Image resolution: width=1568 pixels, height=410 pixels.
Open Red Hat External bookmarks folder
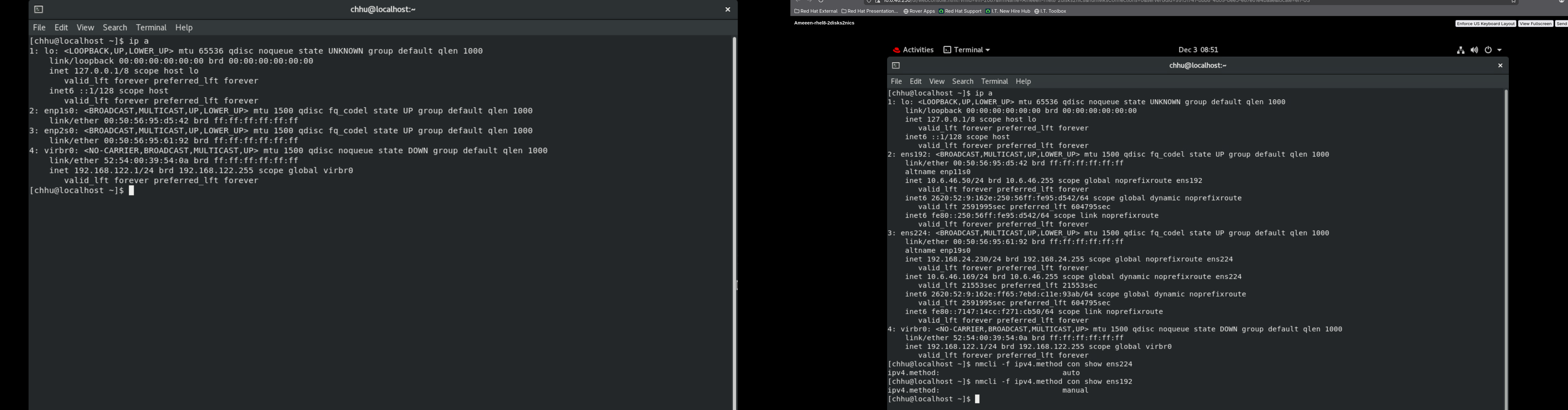pos(815,11)
